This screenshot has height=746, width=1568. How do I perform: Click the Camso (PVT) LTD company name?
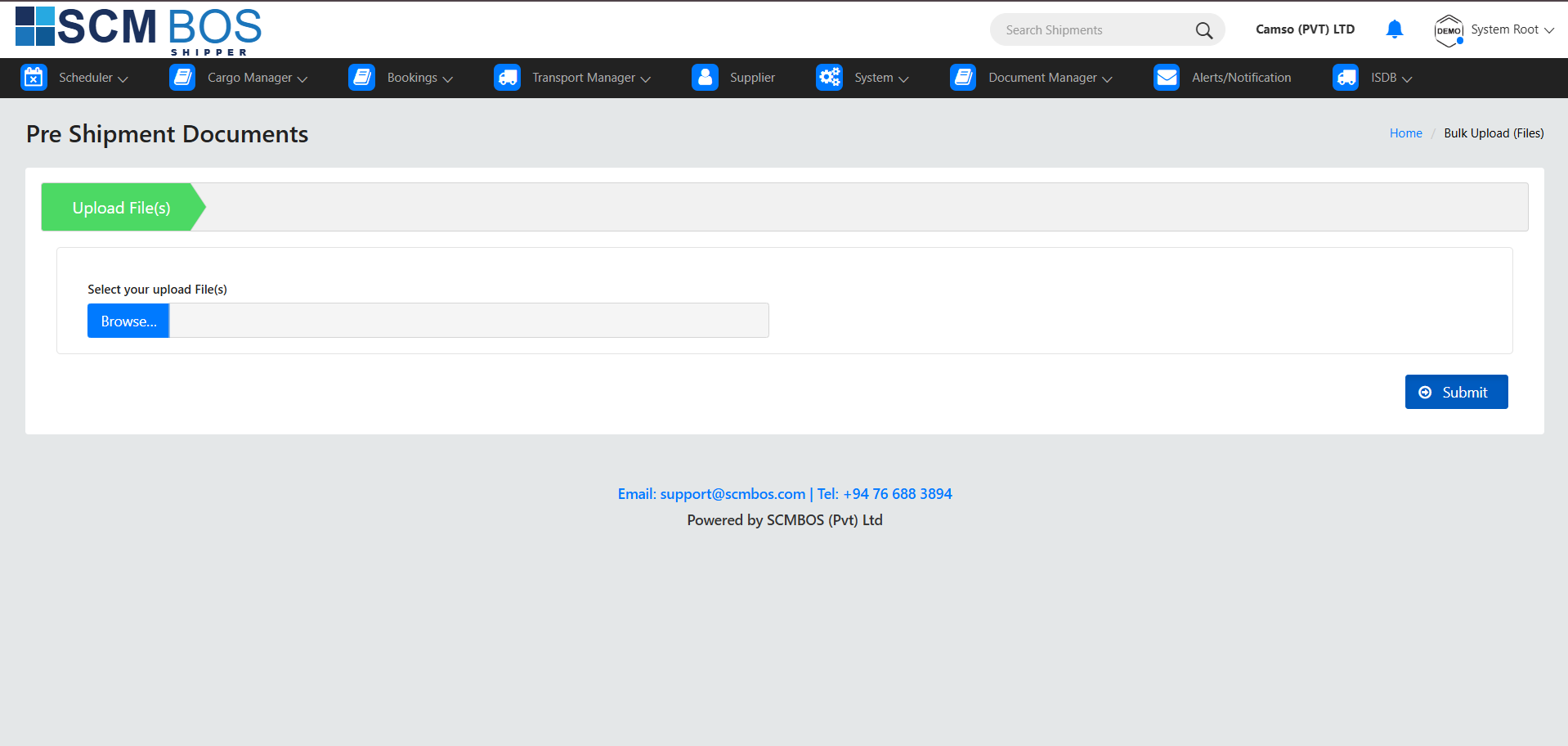[1305, 29]
